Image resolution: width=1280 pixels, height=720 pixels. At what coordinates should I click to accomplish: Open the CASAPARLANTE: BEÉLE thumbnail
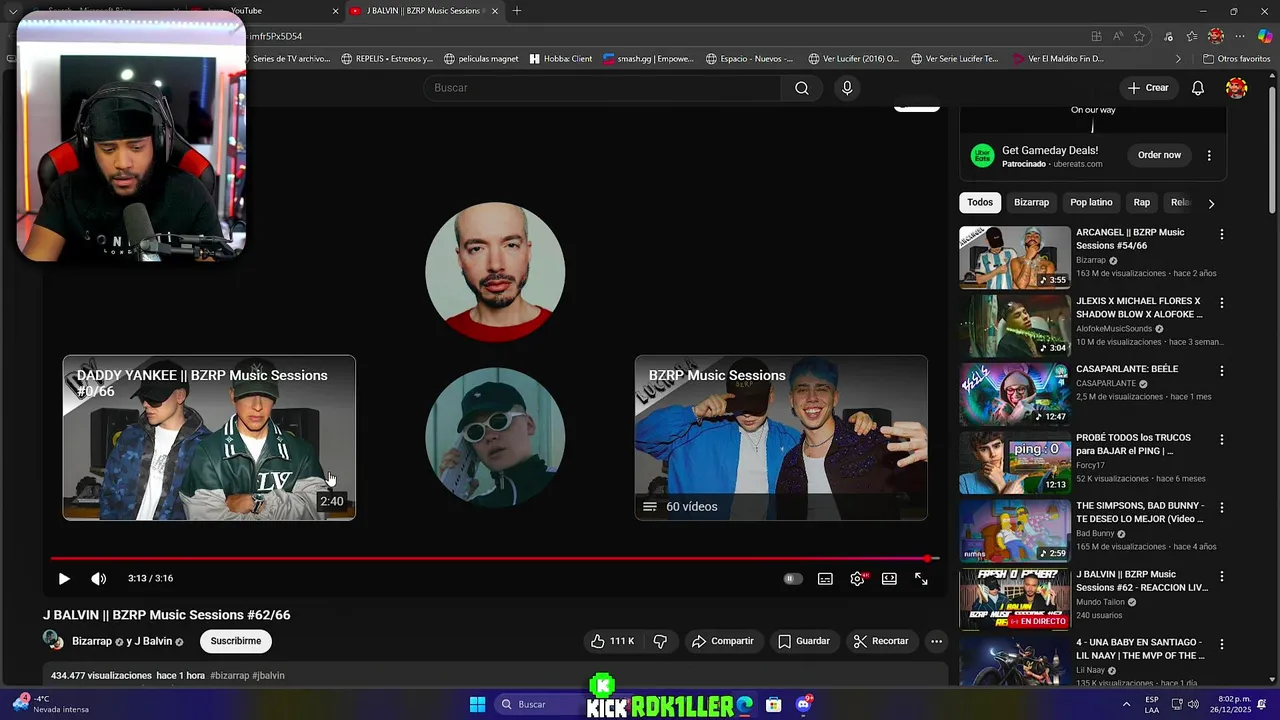pyautogui.click(x=1015, y=394)
